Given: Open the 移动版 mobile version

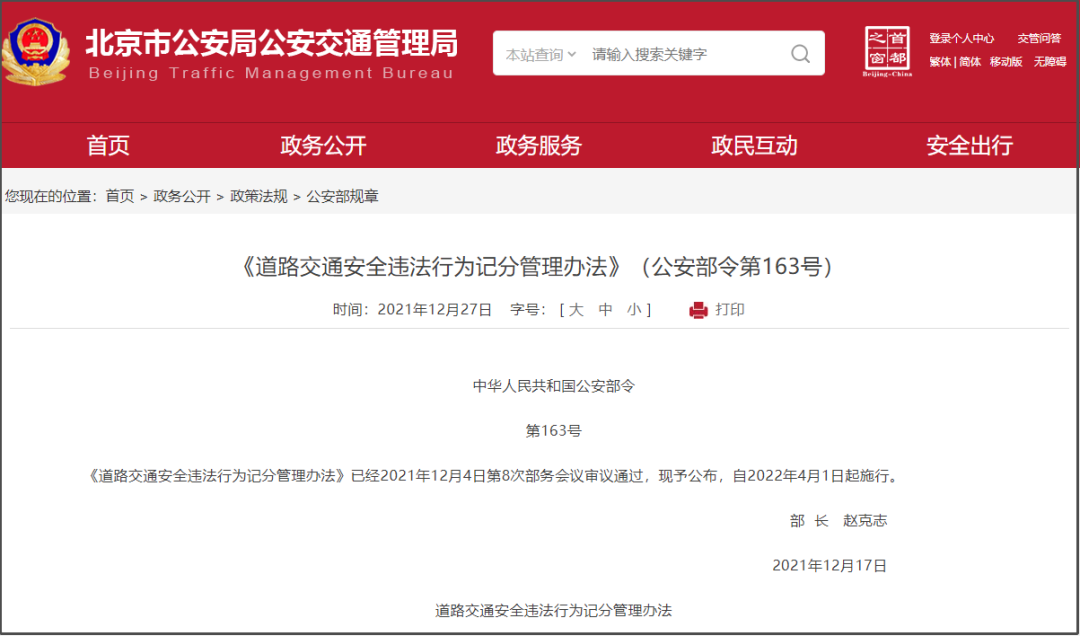Looking at the screenshot, I should coord(1006,61).
